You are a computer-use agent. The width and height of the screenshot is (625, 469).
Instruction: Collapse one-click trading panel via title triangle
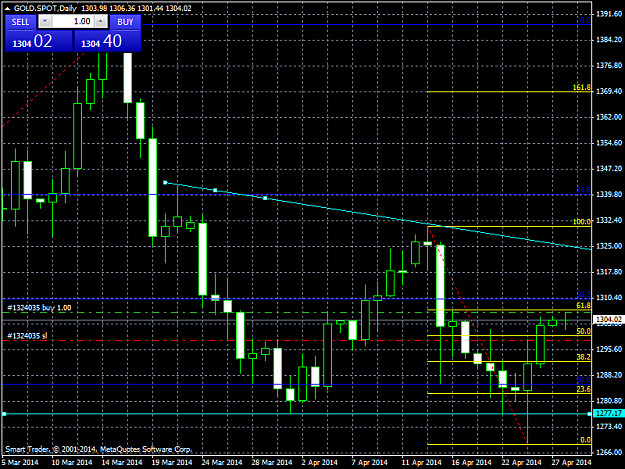pos(7,8)
